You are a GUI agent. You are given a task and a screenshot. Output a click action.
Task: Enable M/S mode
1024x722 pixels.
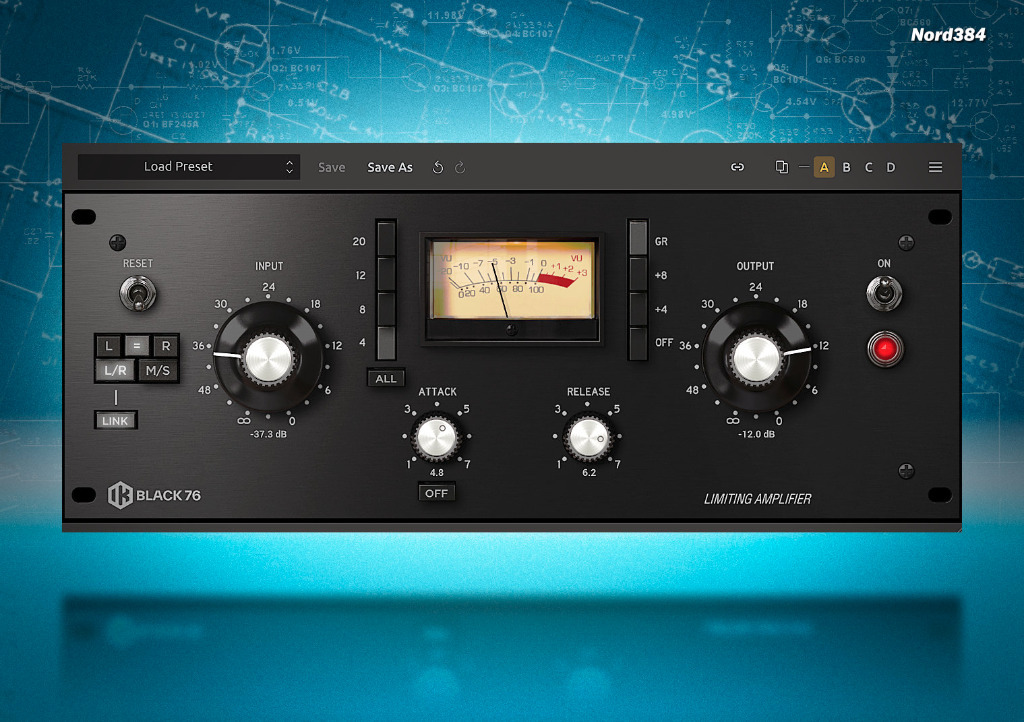coord(158,371)
